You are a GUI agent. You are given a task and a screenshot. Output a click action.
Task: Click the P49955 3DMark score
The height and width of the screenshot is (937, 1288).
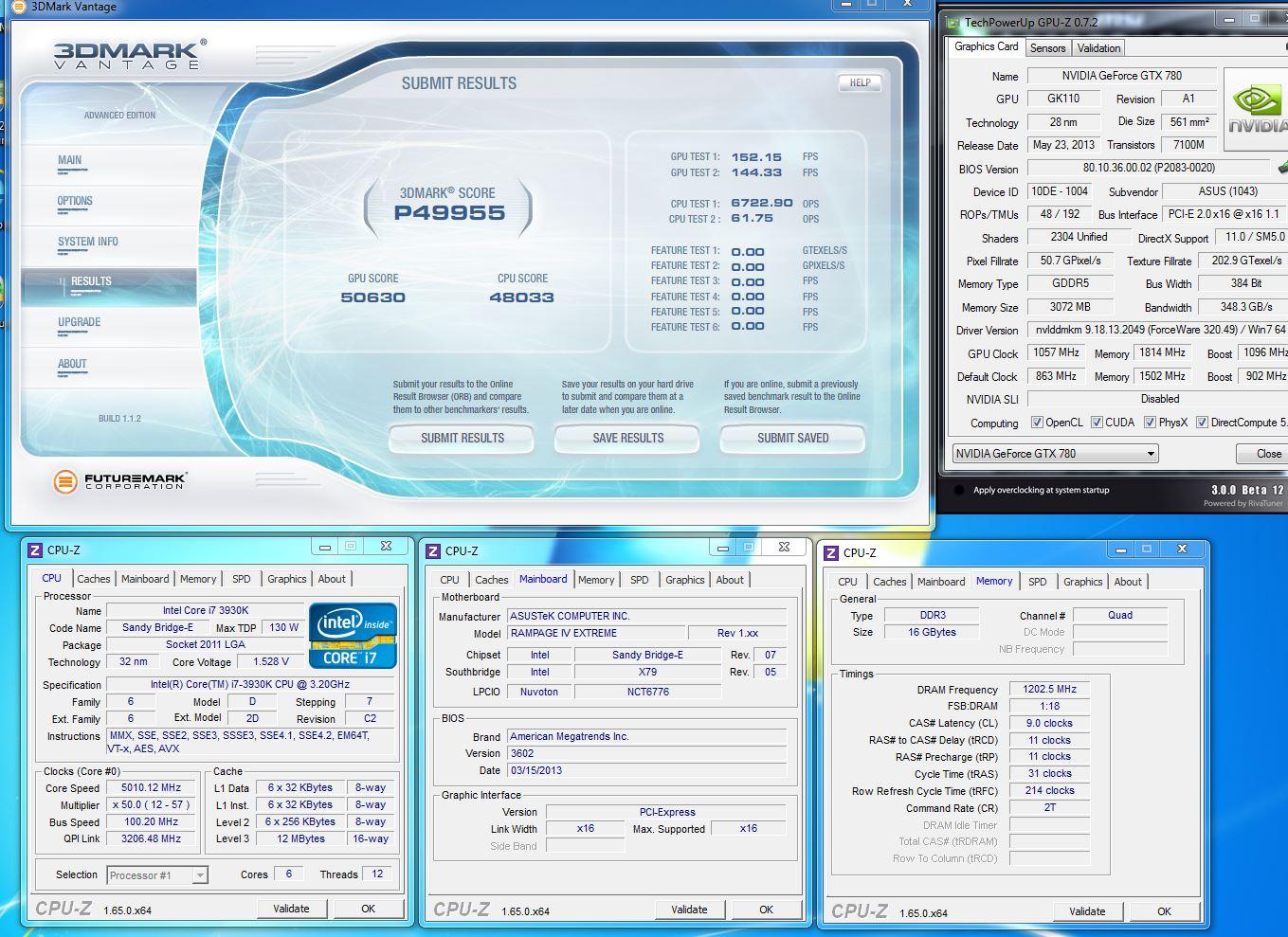tap(449, 212)
